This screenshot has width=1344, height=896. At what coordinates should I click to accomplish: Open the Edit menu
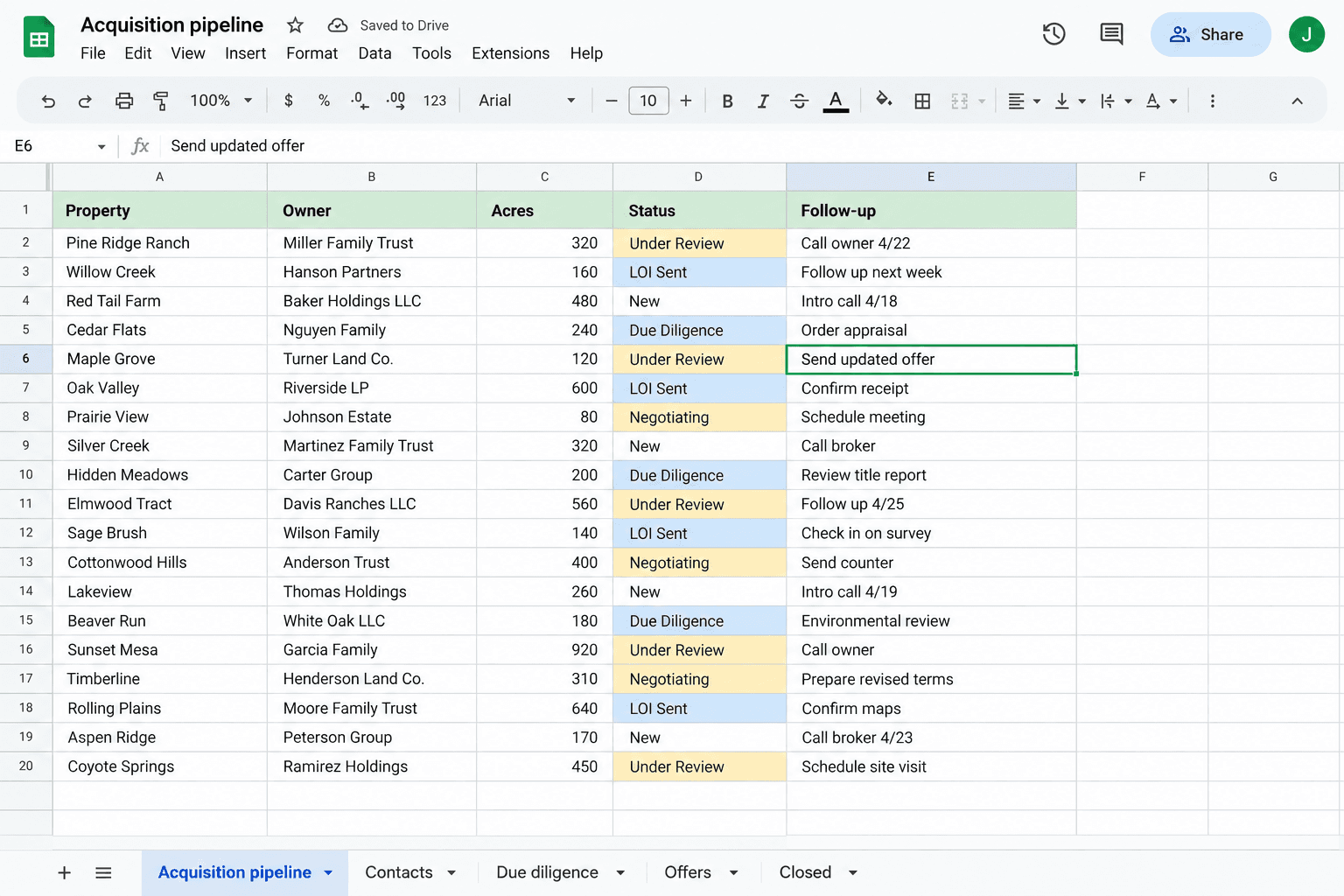point(137,53)
